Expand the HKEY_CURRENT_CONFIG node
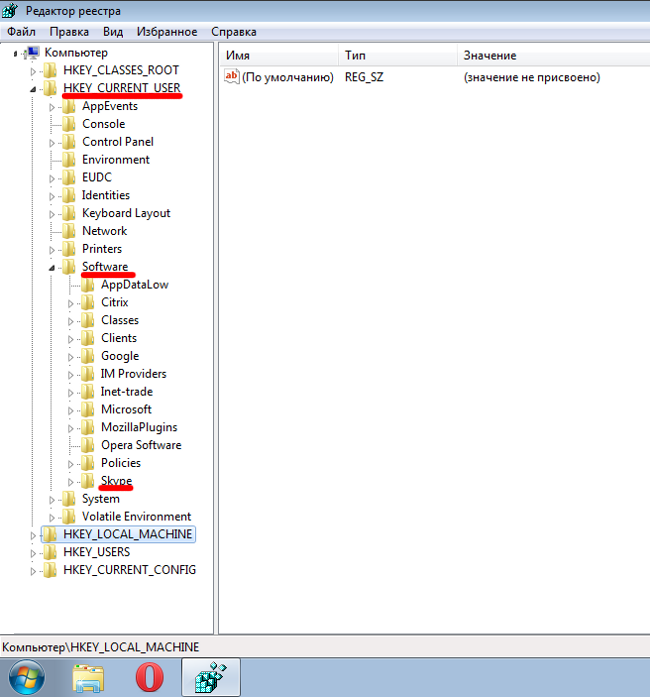Screen dimensions: 650x697 [x=33, y=571]
